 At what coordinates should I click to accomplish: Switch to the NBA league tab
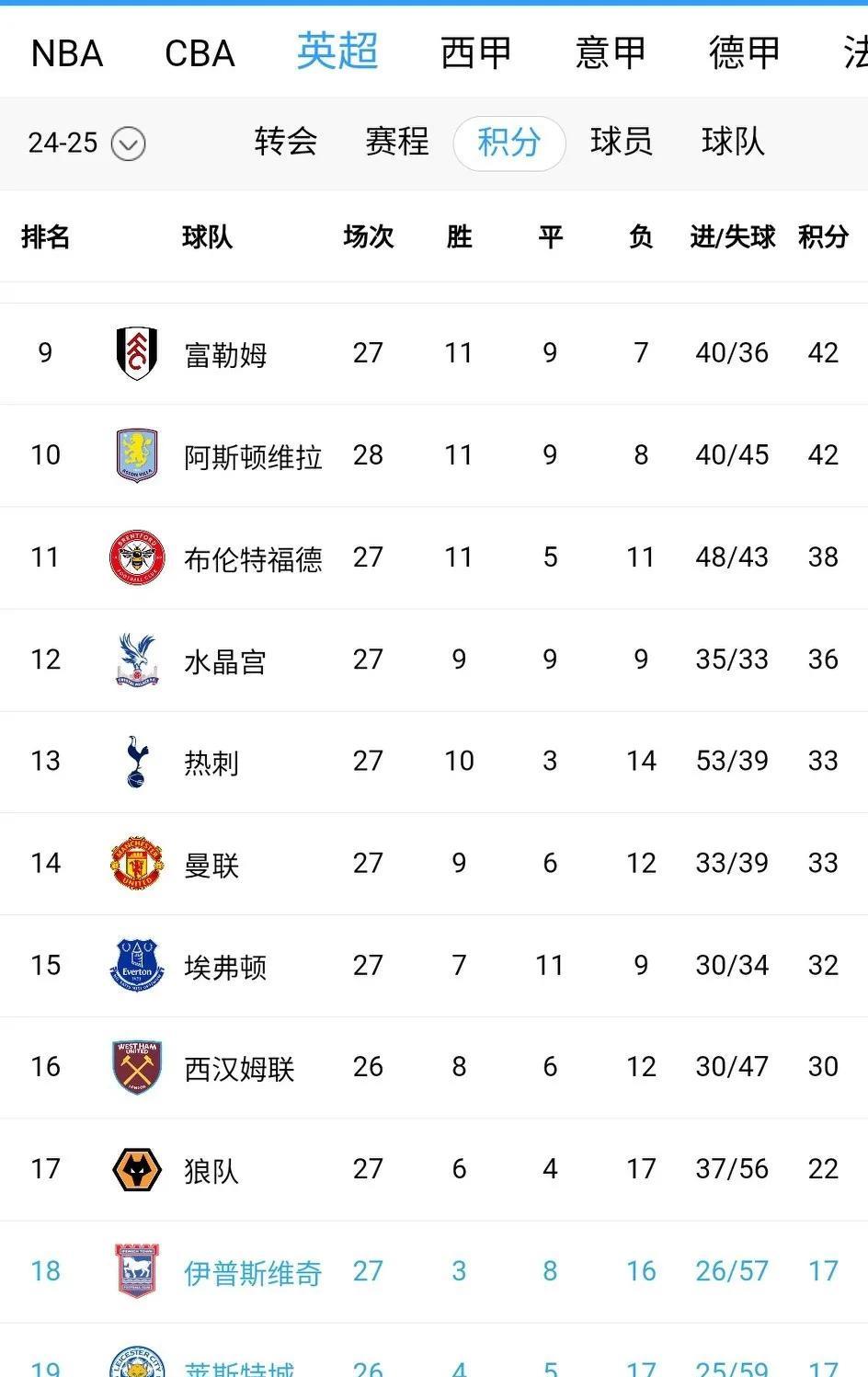point(66,53)
